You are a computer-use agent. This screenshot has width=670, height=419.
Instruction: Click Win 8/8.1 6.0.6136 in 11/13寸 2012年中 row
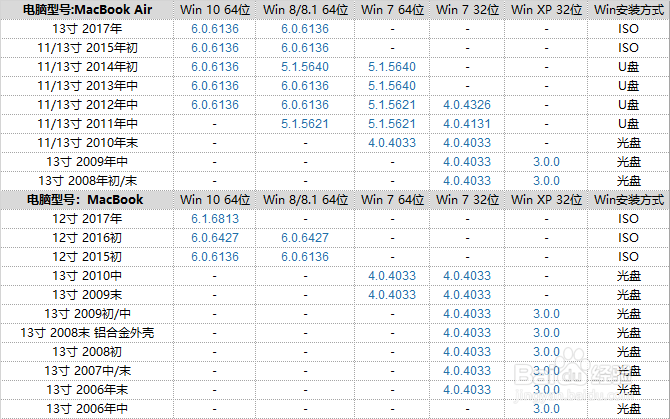click(x=305, y=105)
